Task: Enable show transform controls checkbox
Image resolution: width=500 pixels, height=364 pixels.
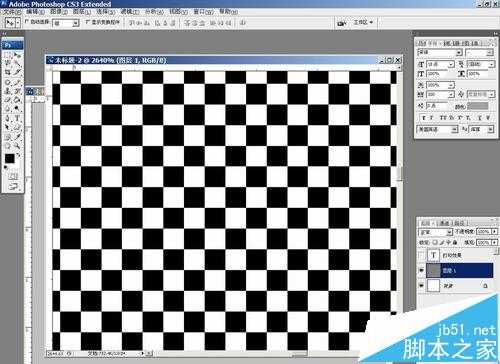Action: tap(87, 22)
